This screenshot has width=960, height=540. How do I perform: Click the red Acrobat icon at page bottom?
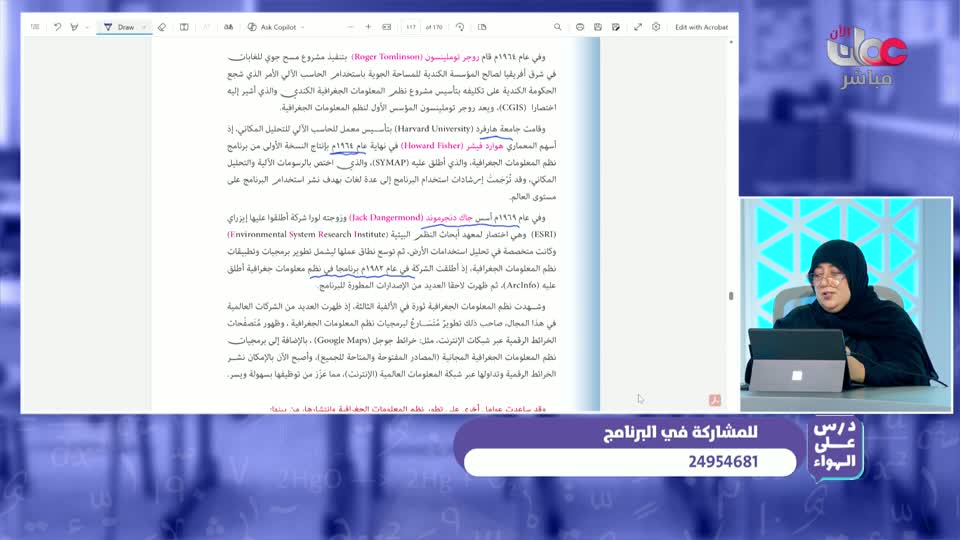point(714,400)
